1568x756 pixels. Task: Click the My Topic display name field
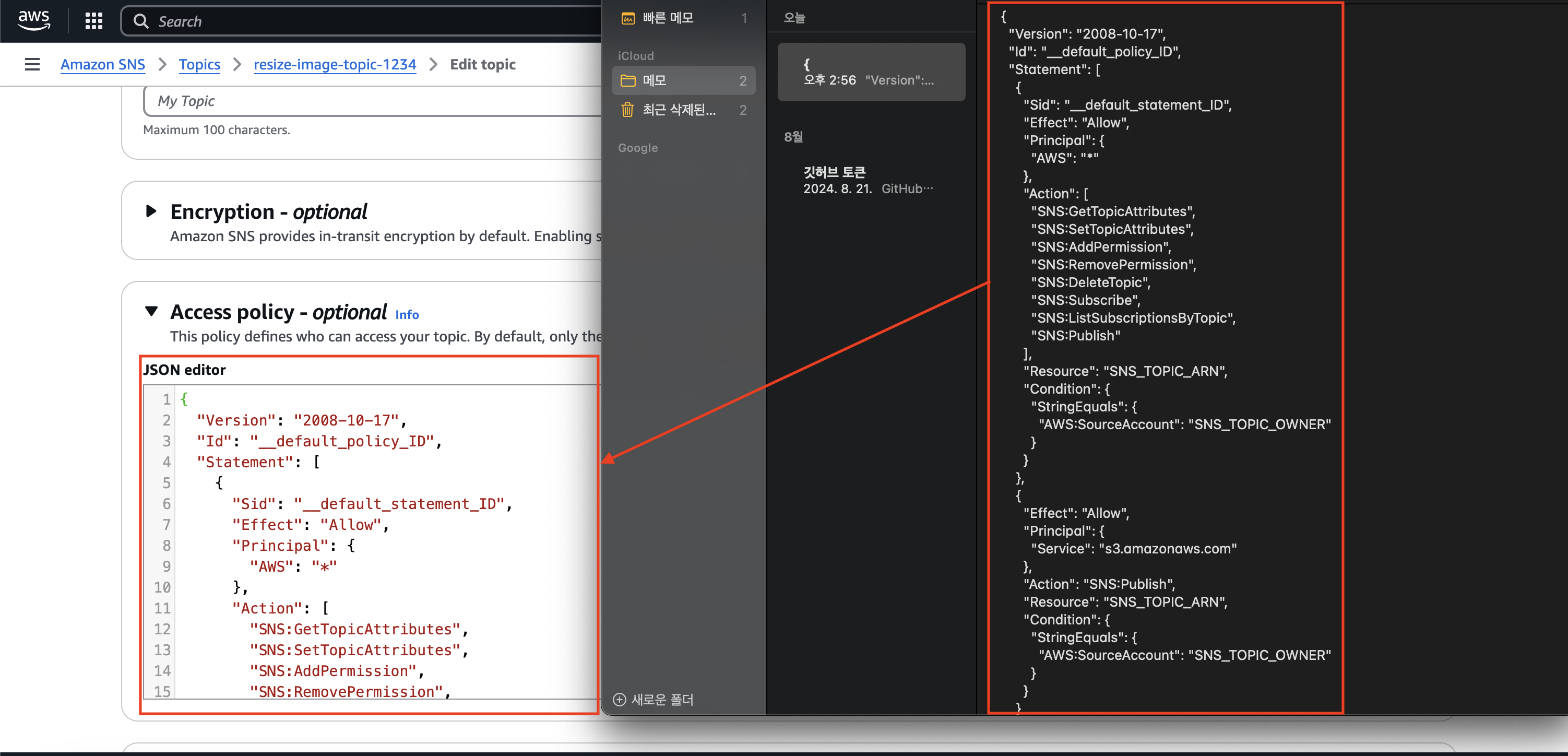pyautogui.click(x=373, y=101)
